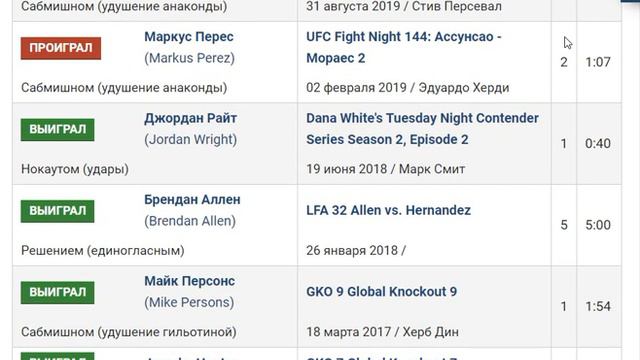Open Брендан Аллен fighter profile link
640x360 pixels.
click(192, 200)
